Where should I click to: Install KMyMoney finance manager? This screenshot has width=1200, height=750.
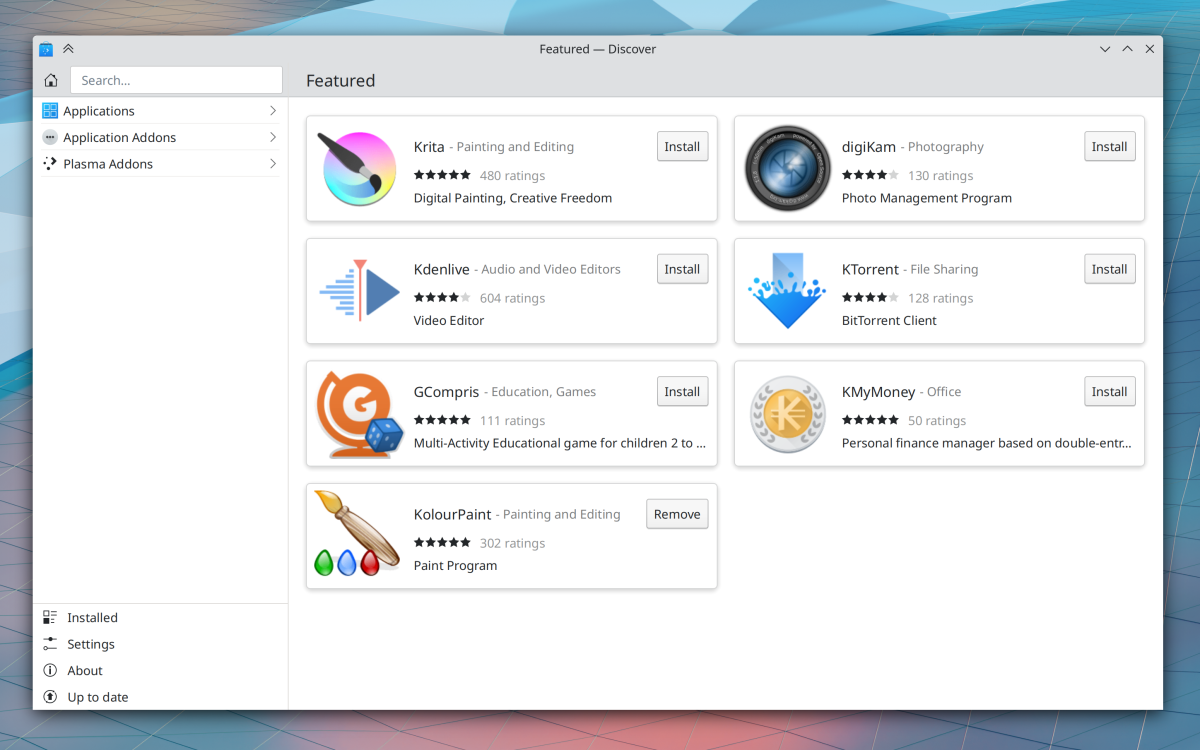click(1109, 392)
